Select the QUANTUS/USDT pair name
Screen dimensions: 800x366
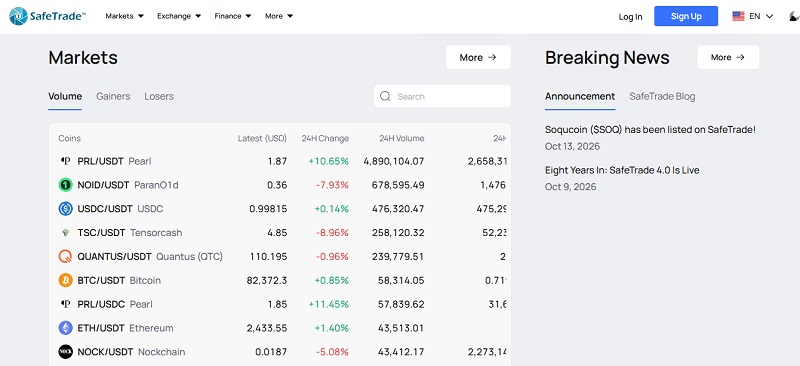[x=115, y=256]
